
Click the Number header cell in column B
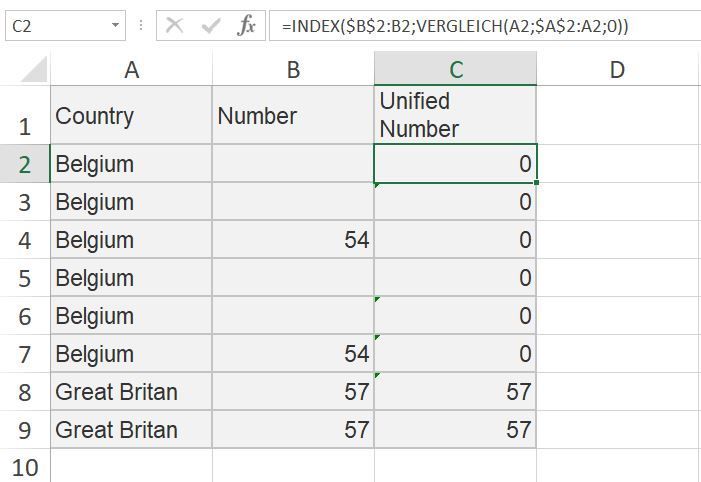293,116
